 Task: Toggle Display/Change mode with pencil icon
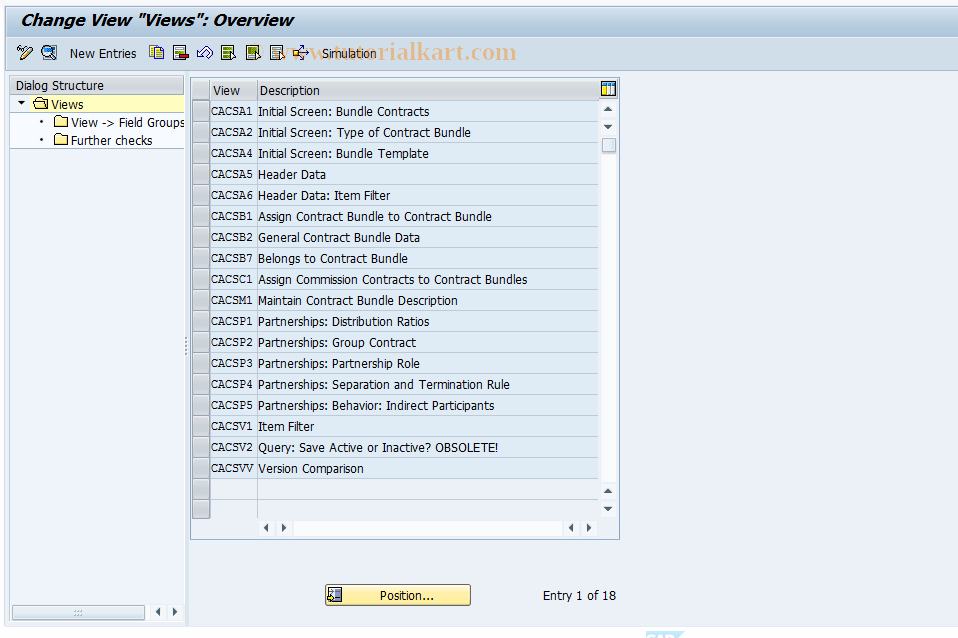click(24, 53)
